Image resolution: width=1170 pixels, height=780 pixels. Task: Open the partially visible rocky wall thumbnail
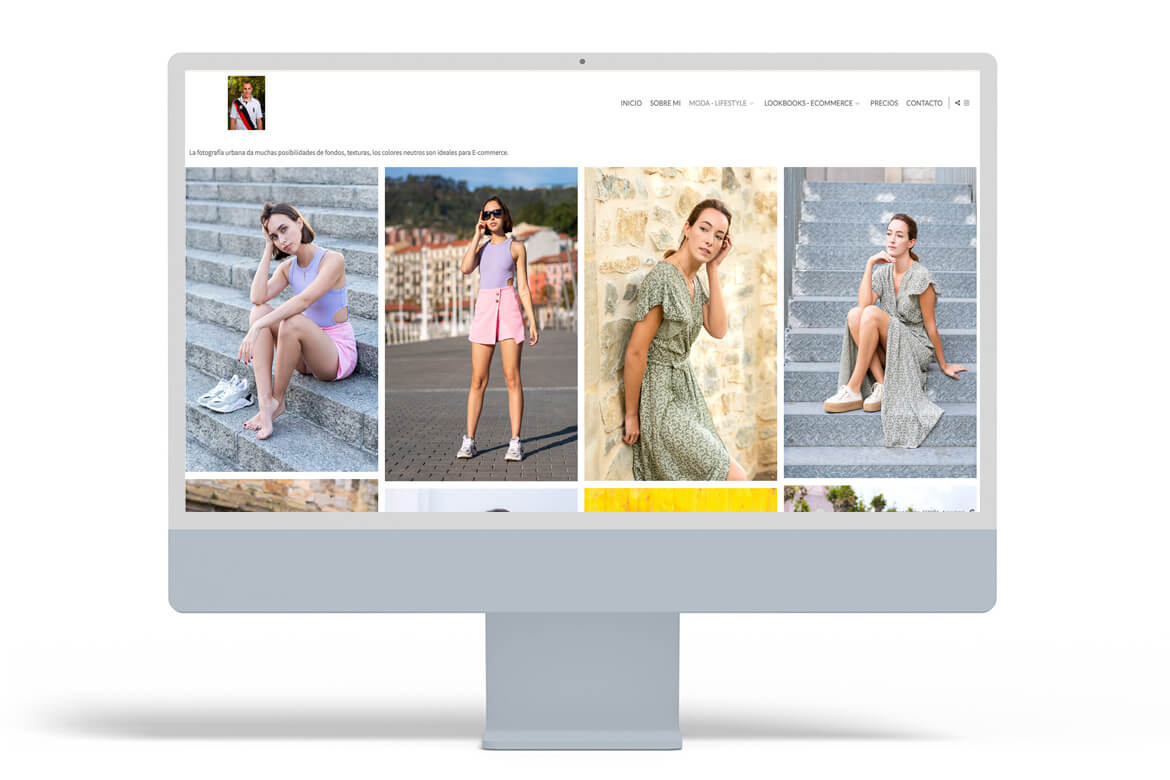(282, 496)
